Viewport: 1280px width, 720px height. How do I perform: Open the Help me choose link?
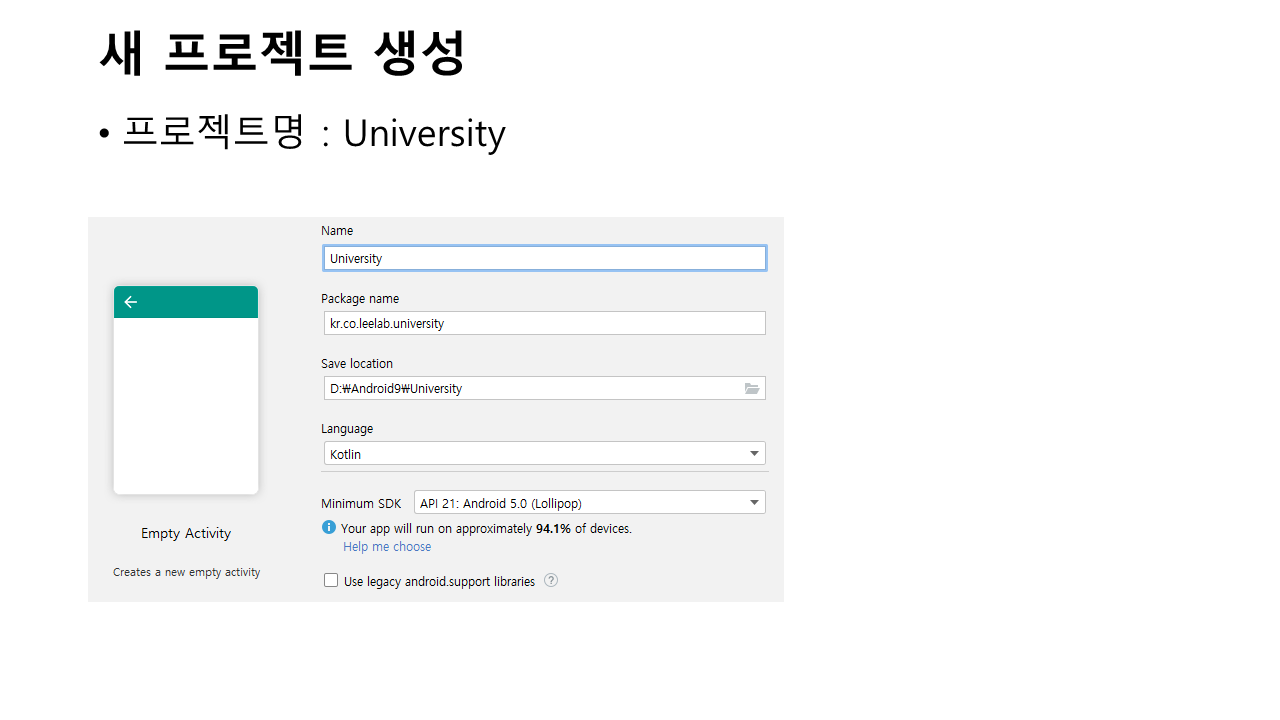387,547
